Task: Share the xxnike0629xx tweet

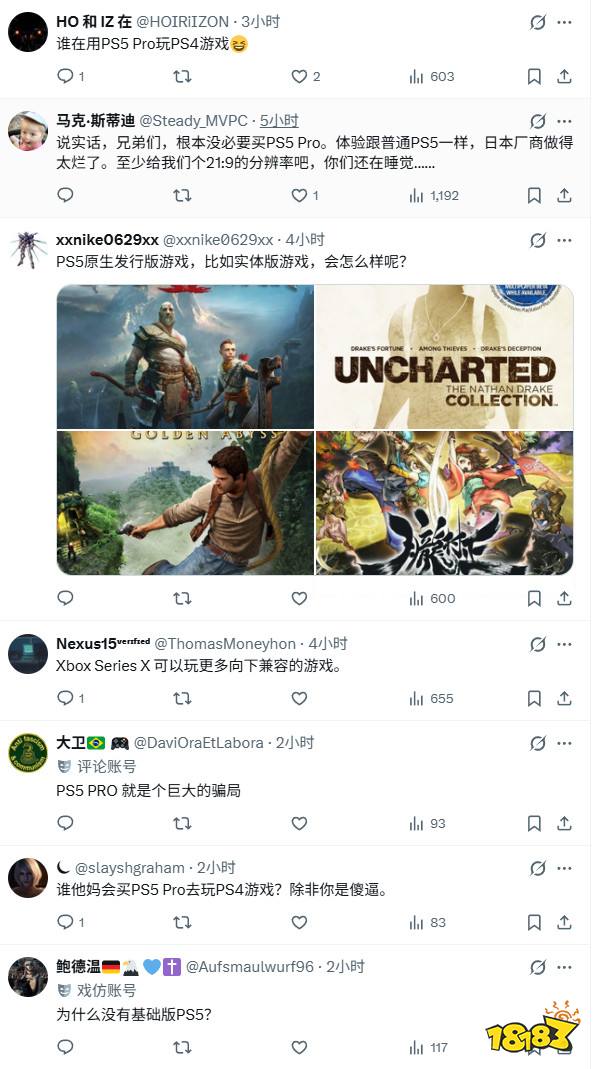Action: coord(564,599)
